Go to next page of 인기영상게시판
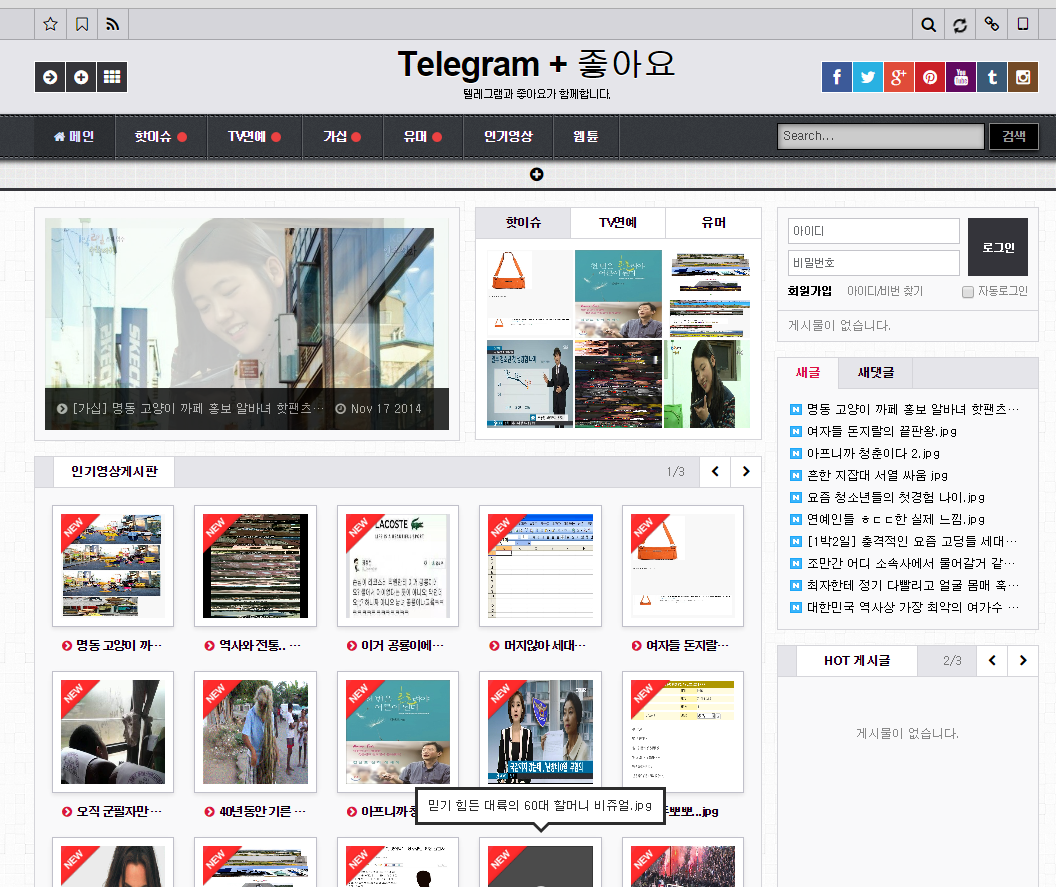 coord(745,471)
